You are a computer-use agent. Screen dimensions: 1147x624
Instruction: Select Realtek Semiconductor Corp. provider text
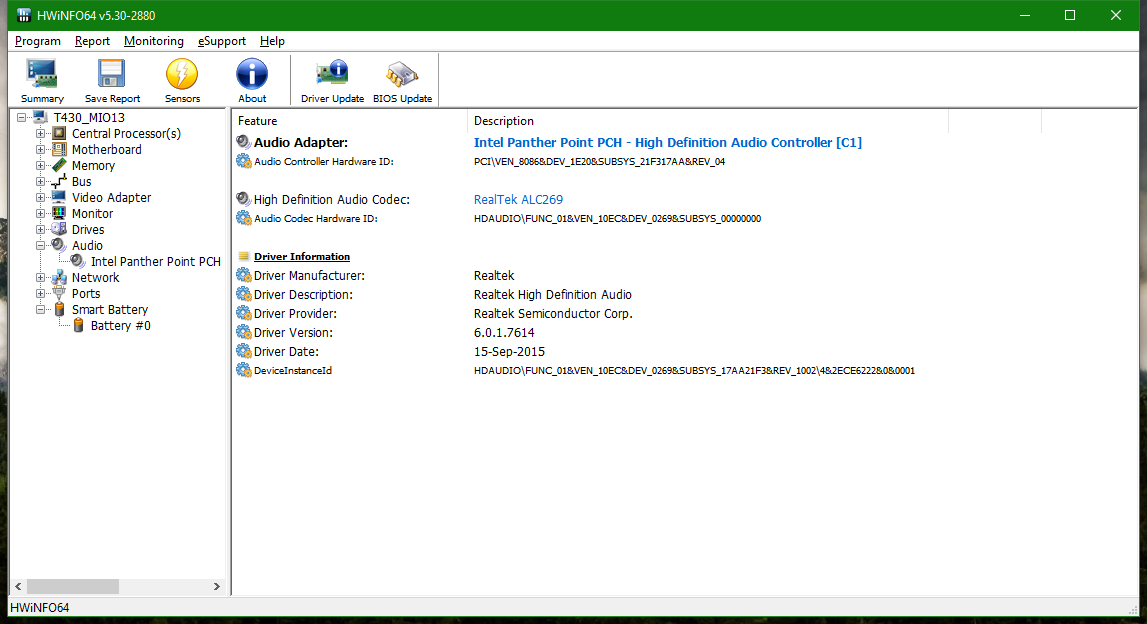point(553,314)
